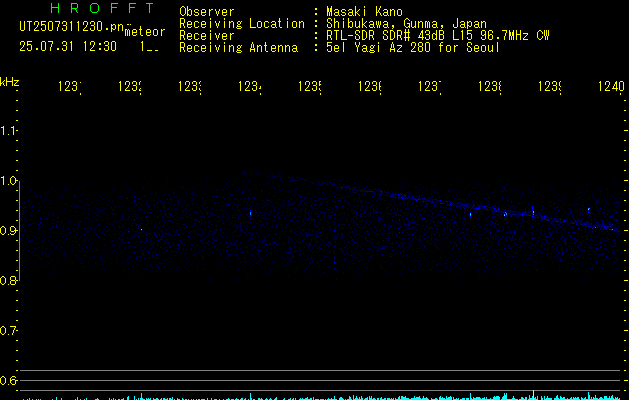The height and width of the screenshot is (400, 629).
Task: Click the 0.7 kHz frequency tick label
Action: point(8,331)
